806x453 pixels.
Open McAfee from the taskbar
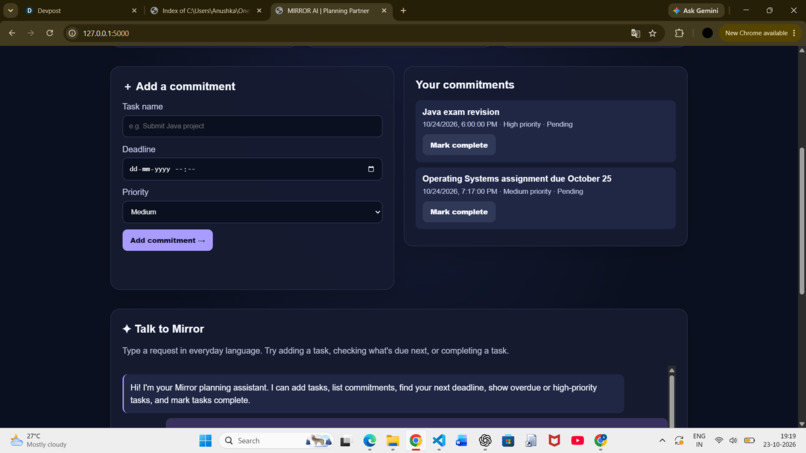554,441
